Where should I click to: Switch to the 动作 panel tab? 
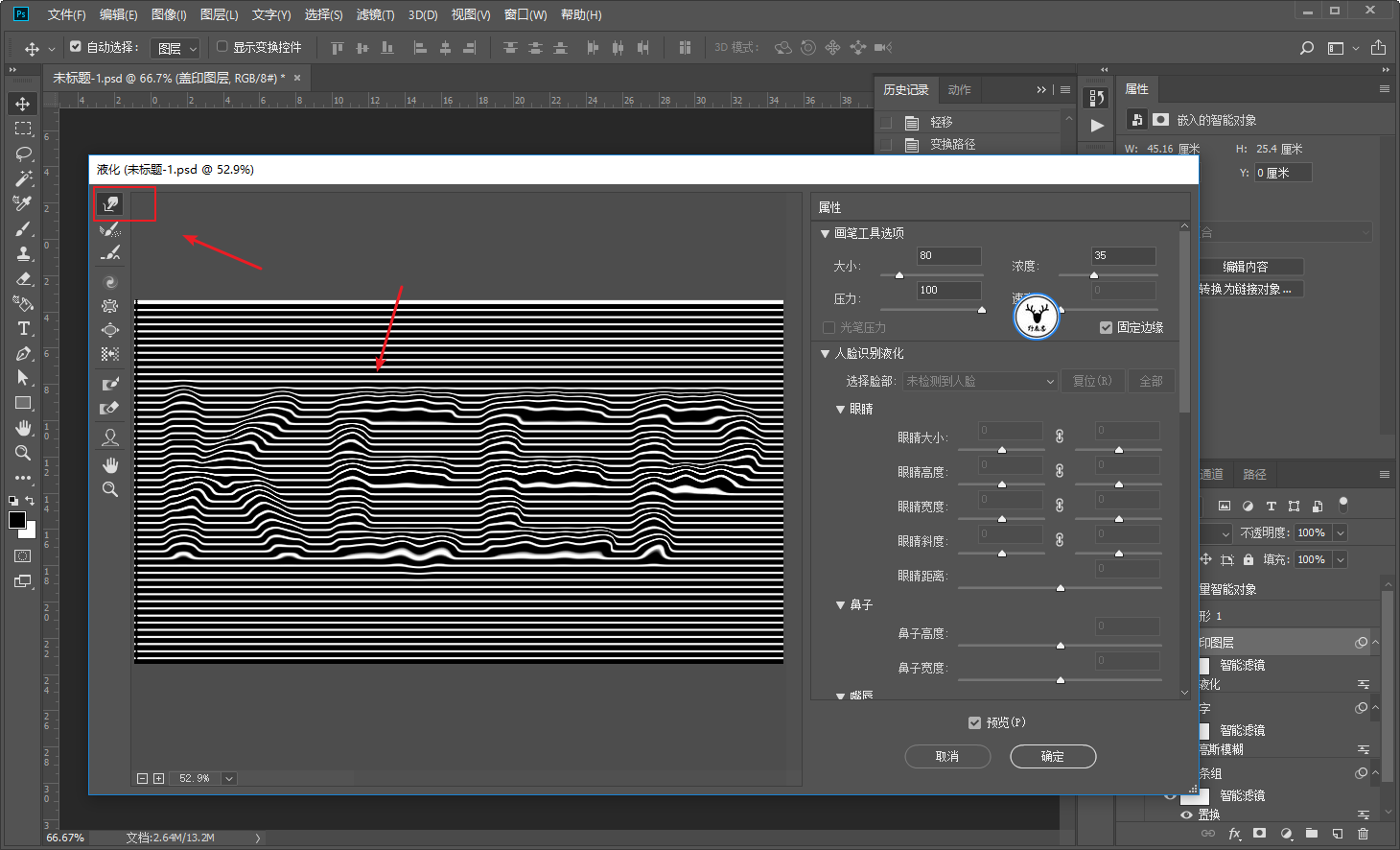click(959, 90)
